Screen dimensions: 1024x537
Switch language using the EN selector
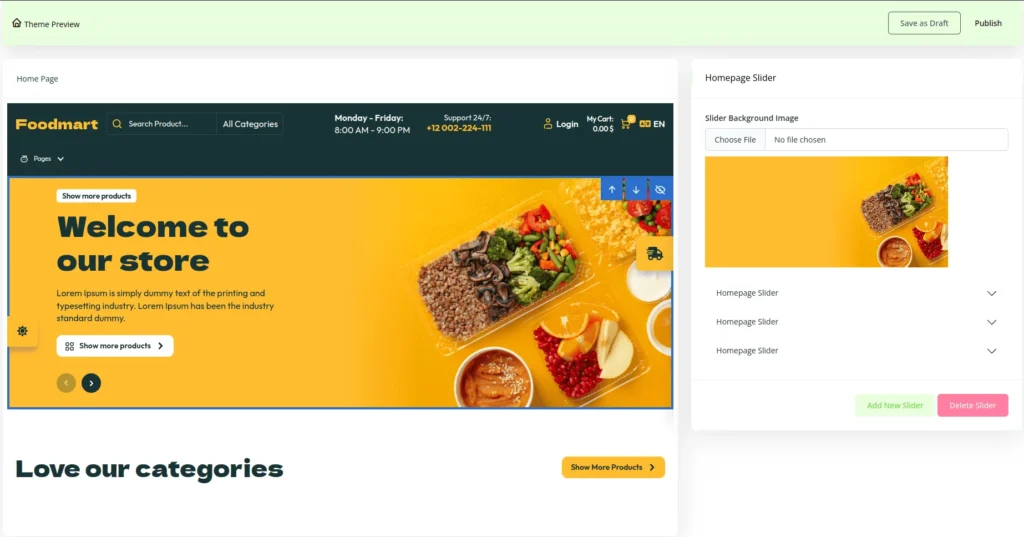pyautogui.click(x=652, y=123)
